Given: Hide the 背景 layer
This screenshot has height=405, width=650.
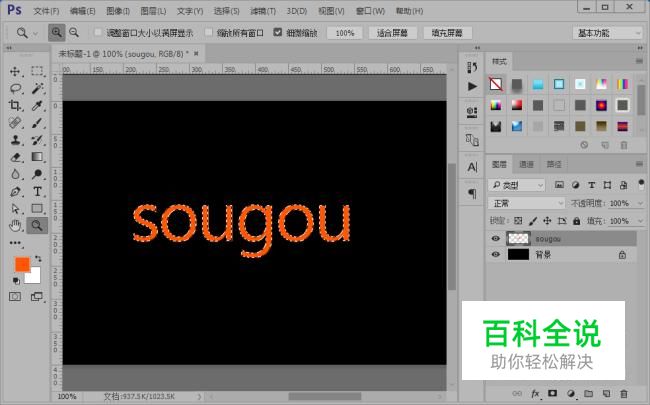Looking at the screenshot, I should pos(495,254).
